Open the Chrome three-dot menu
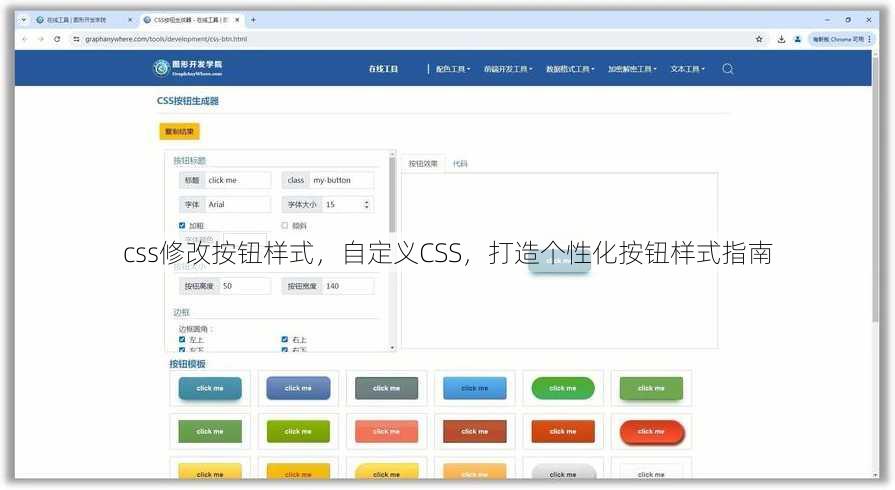 pos(869,39)
